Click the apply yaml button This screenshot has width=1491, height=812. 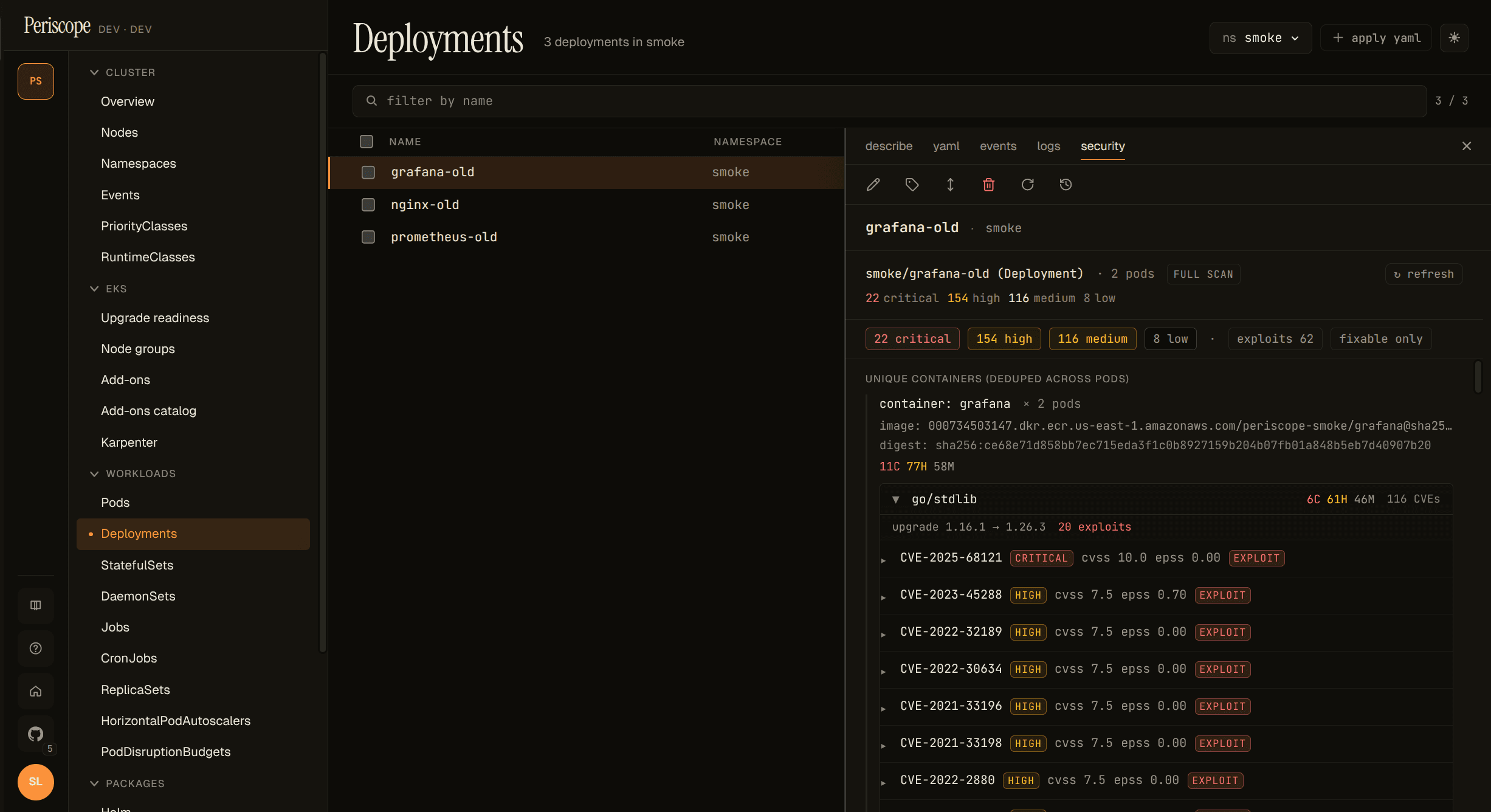1376,38
